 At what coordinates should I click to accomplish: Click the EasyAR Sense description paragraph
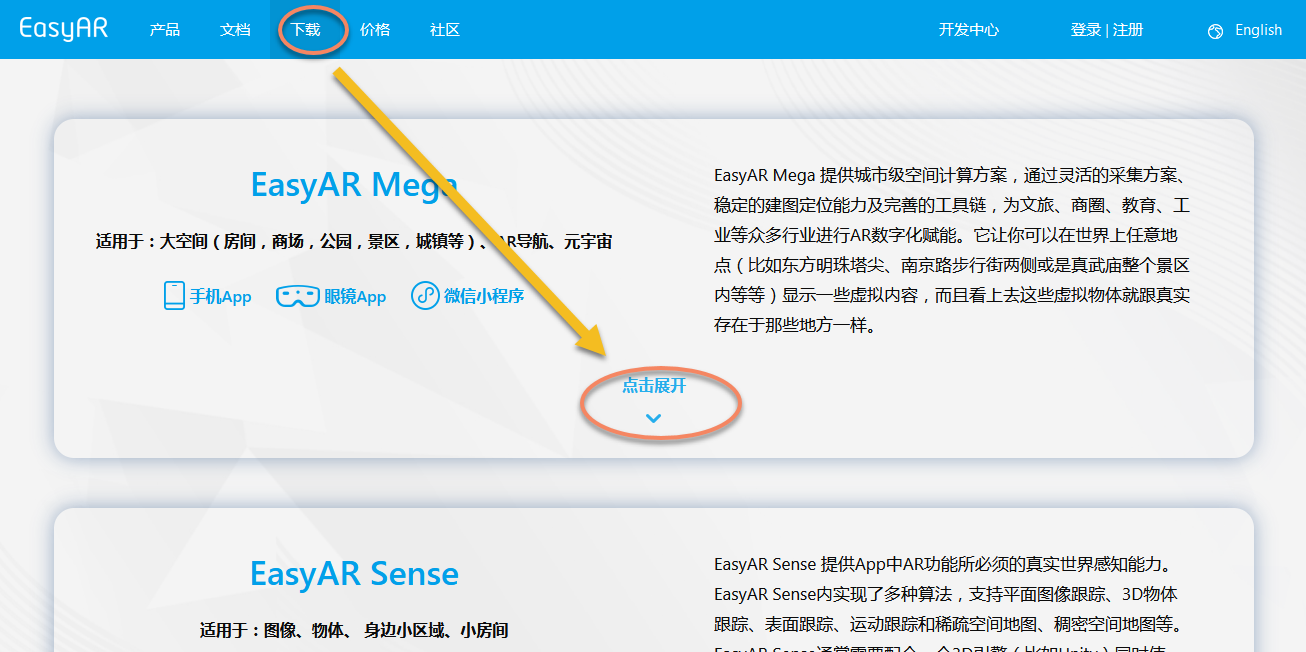[x=949, y=603]
